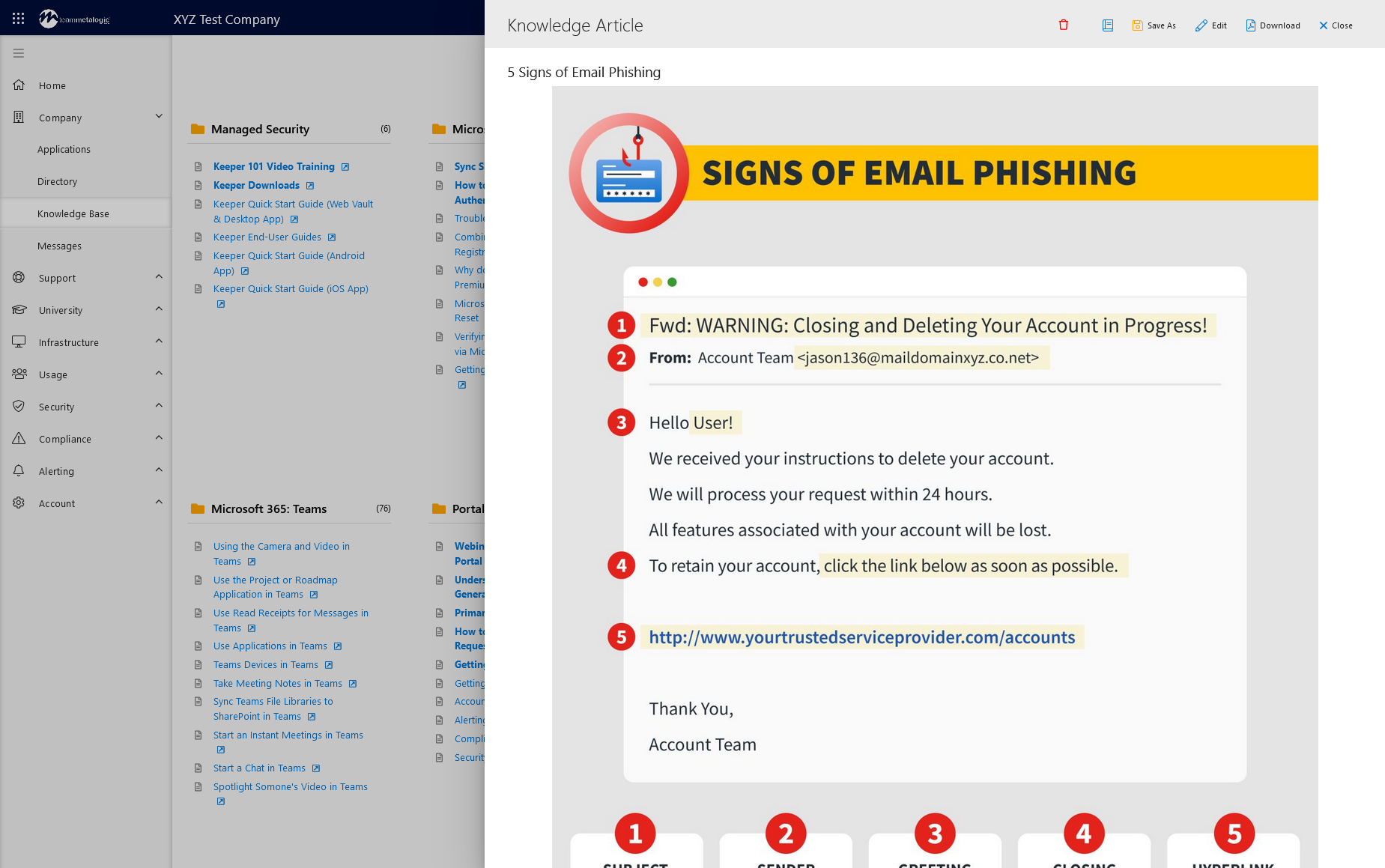Image resolution: width=1385 pixels, height=868 pixels.
Task: Click the University graduation cap icon
Action: [x=19, y=309]
